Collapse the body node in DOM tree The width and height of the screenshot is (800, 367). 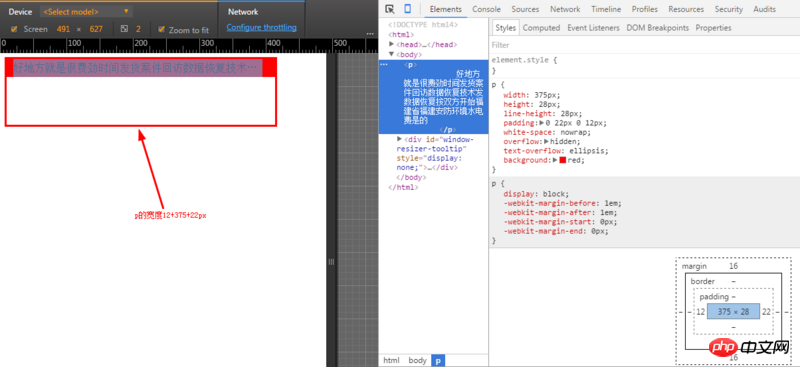click(x=391, y=54)
